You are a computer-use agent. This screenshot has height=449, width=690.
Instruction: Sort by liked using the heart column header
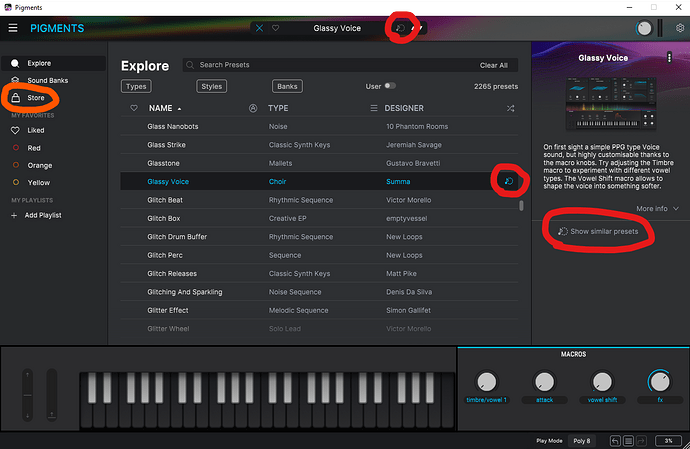134,108
